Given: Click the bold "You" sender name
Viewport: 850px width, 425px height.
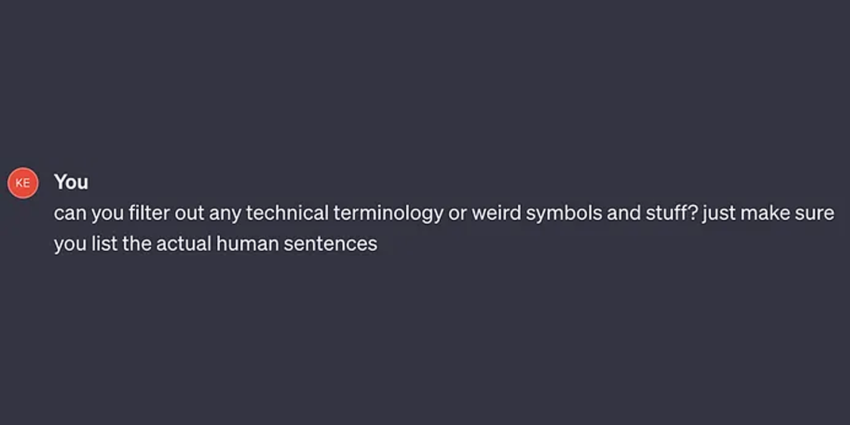Looking at the screenshot, I should click(71, 183).
